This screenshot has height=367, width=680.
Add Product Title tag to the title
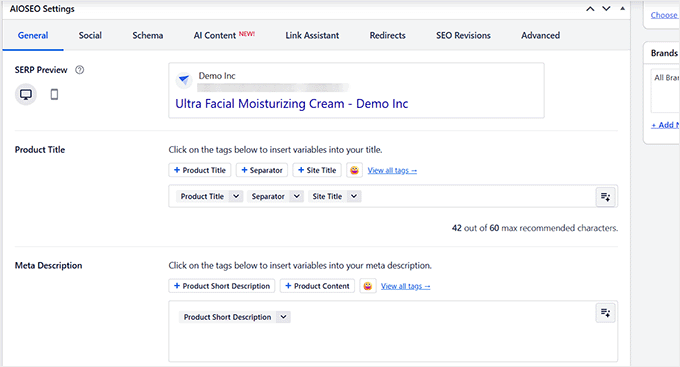200,170
